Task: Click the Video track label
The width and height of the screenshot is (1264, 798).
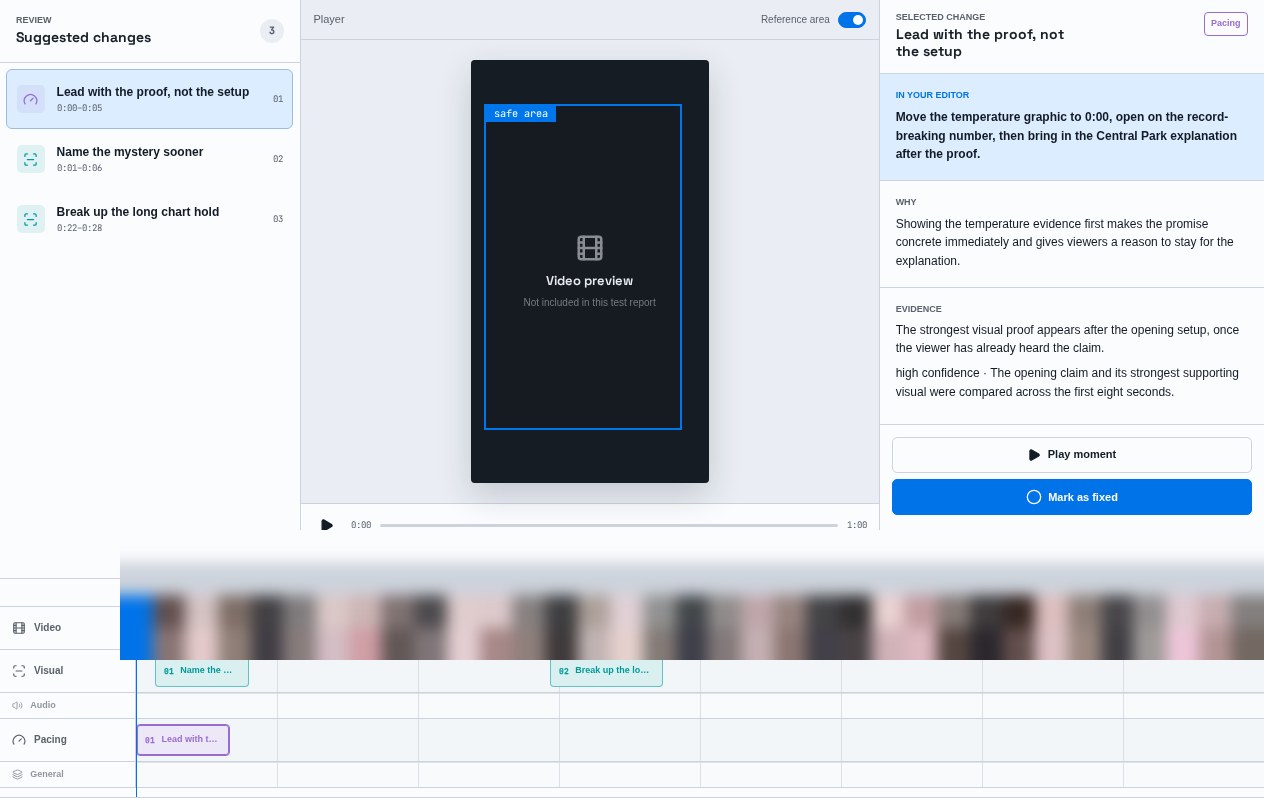Action: click(x=47, y=628)
